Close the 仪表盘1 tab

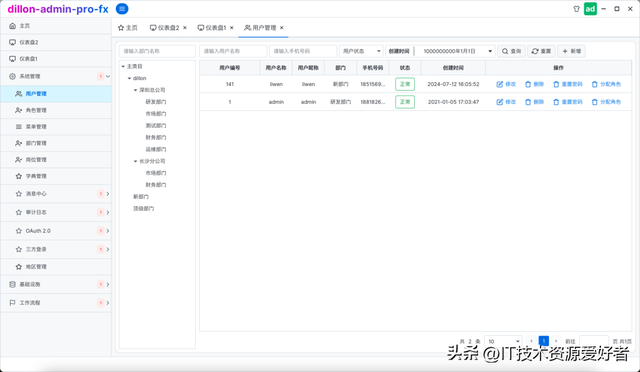[231, 28]
